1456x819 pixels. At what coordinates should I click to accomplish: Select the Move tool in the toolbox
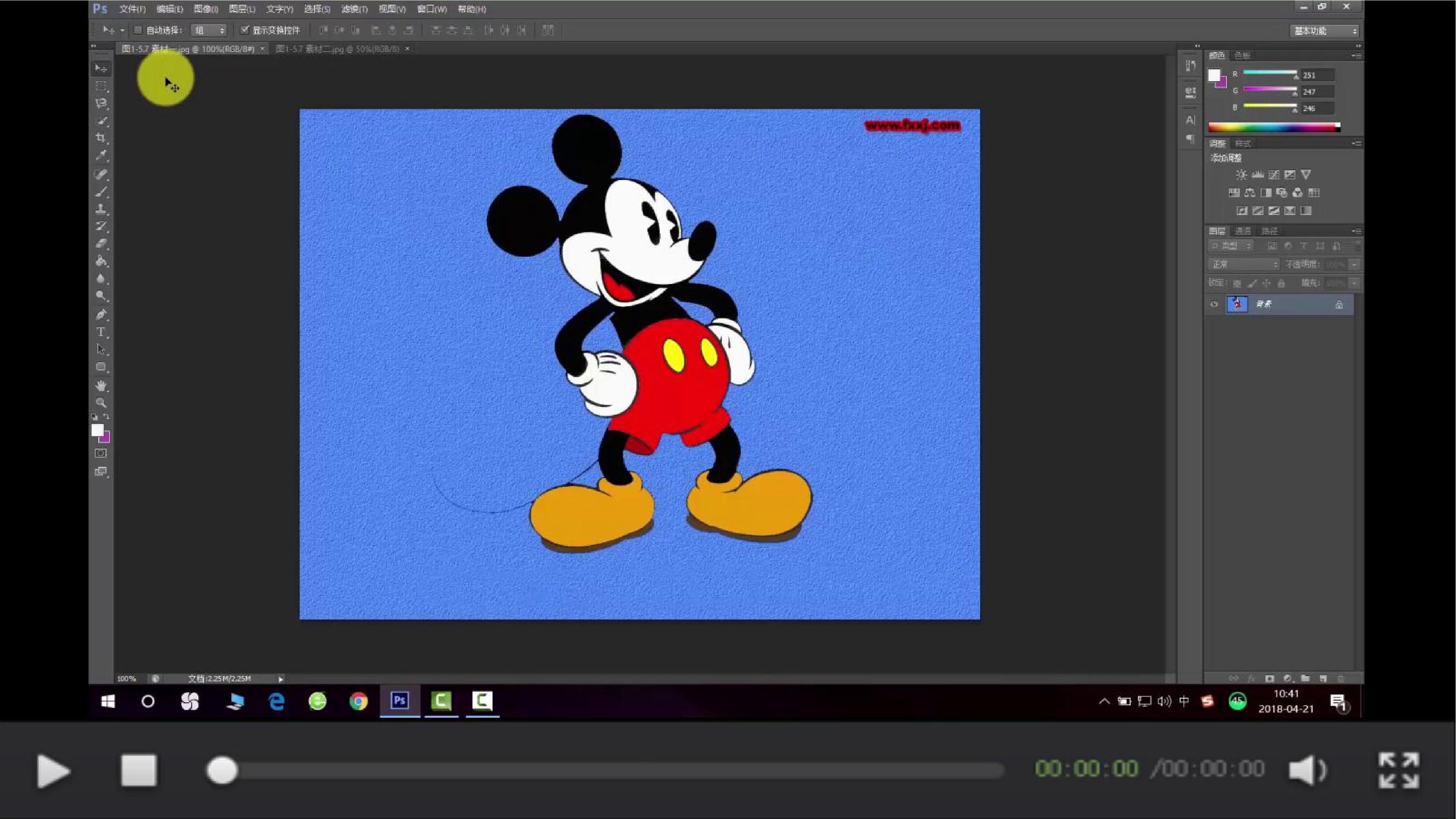[101, 68]
